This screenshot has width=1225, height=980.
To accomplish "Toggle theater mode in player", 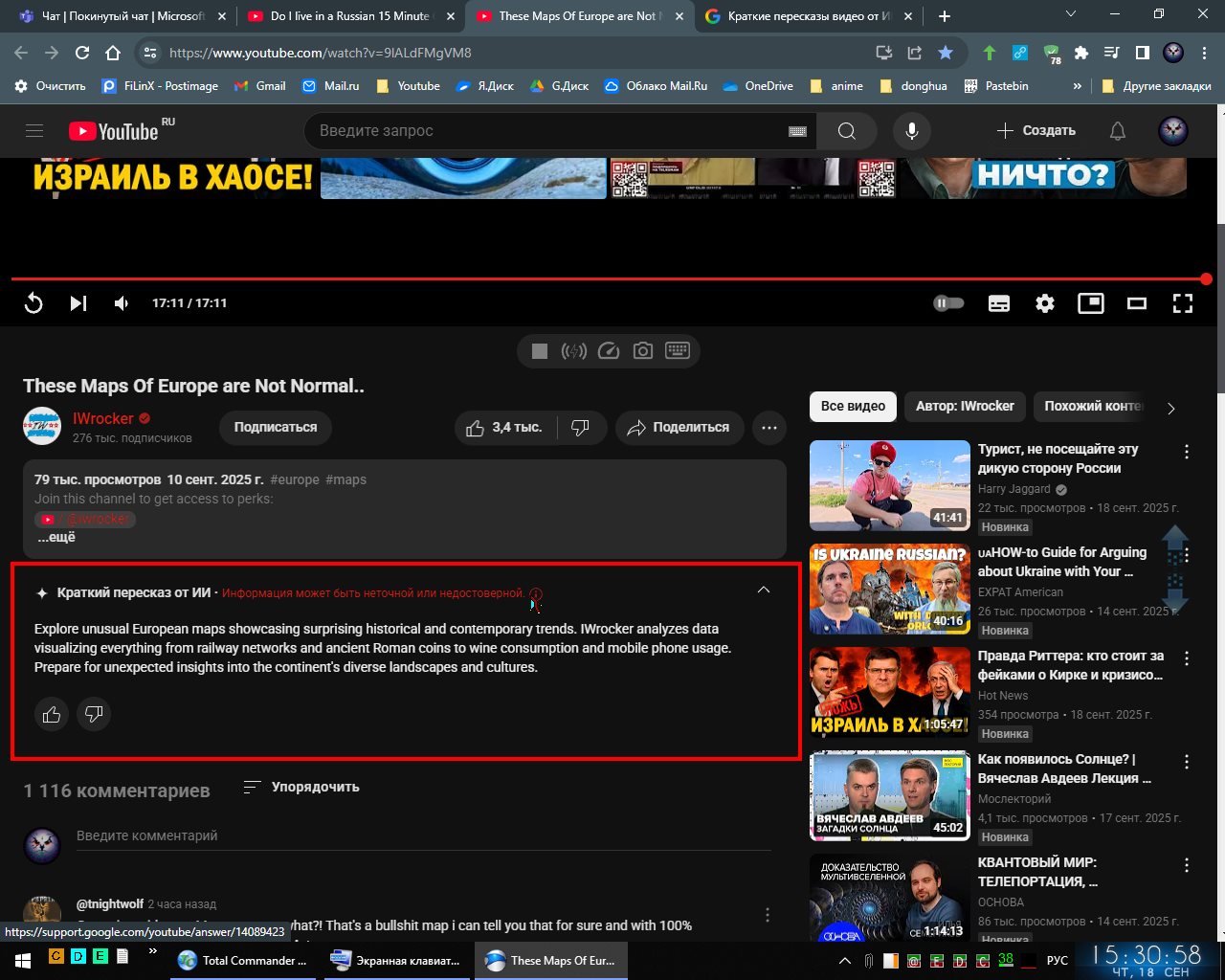I will pos(1137,303).
